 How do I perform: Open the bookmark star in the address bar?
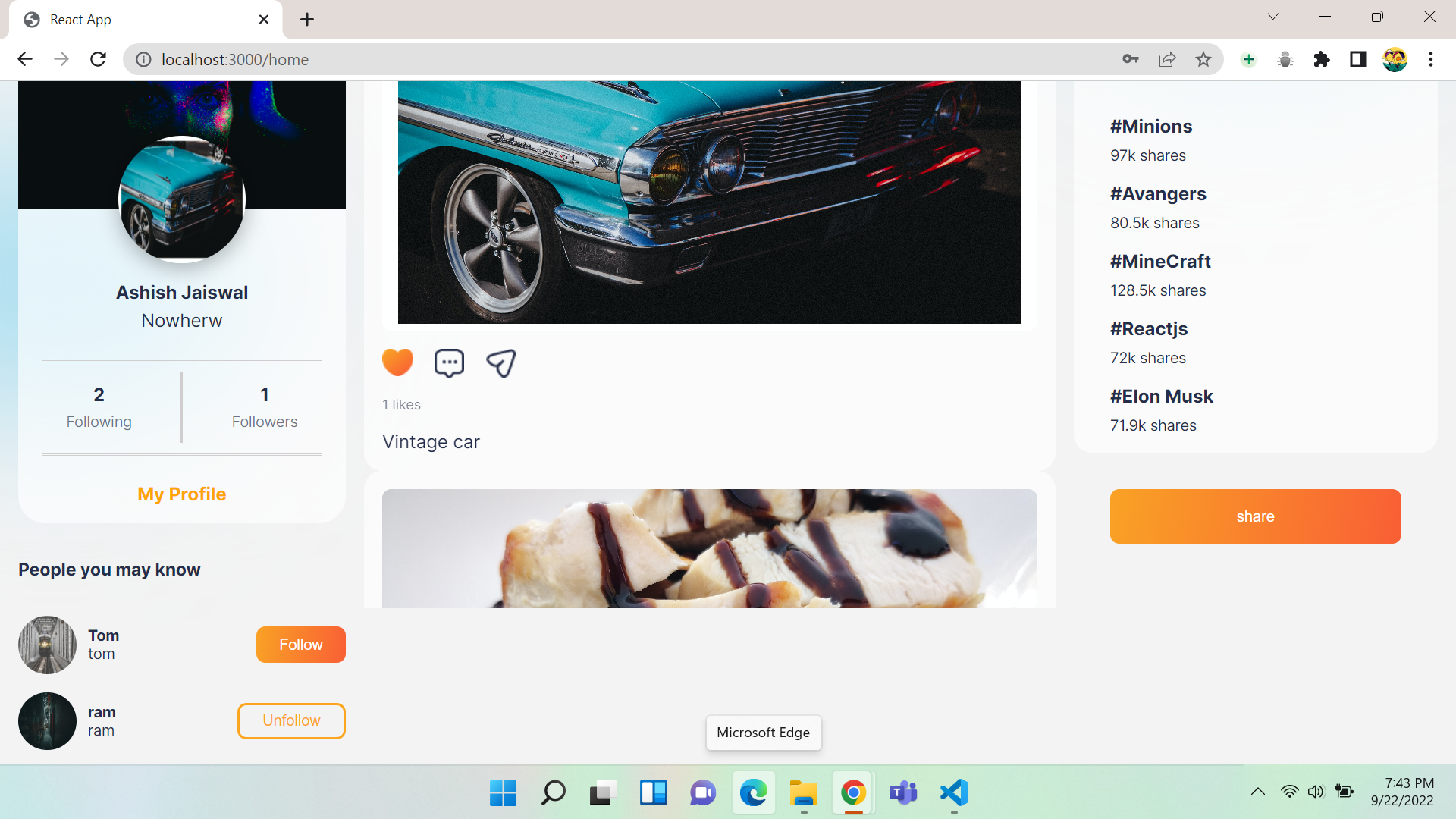tap(1203, 59)
